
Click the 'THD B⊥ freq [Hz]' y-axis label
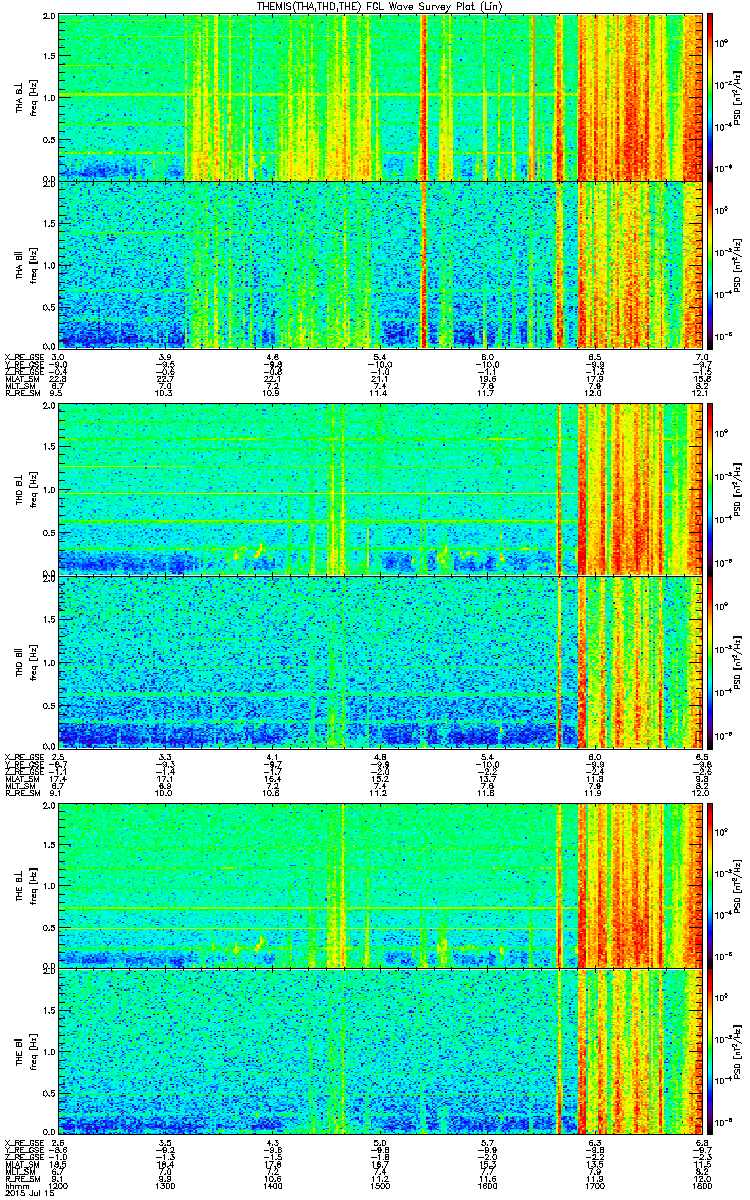(25, 488)
